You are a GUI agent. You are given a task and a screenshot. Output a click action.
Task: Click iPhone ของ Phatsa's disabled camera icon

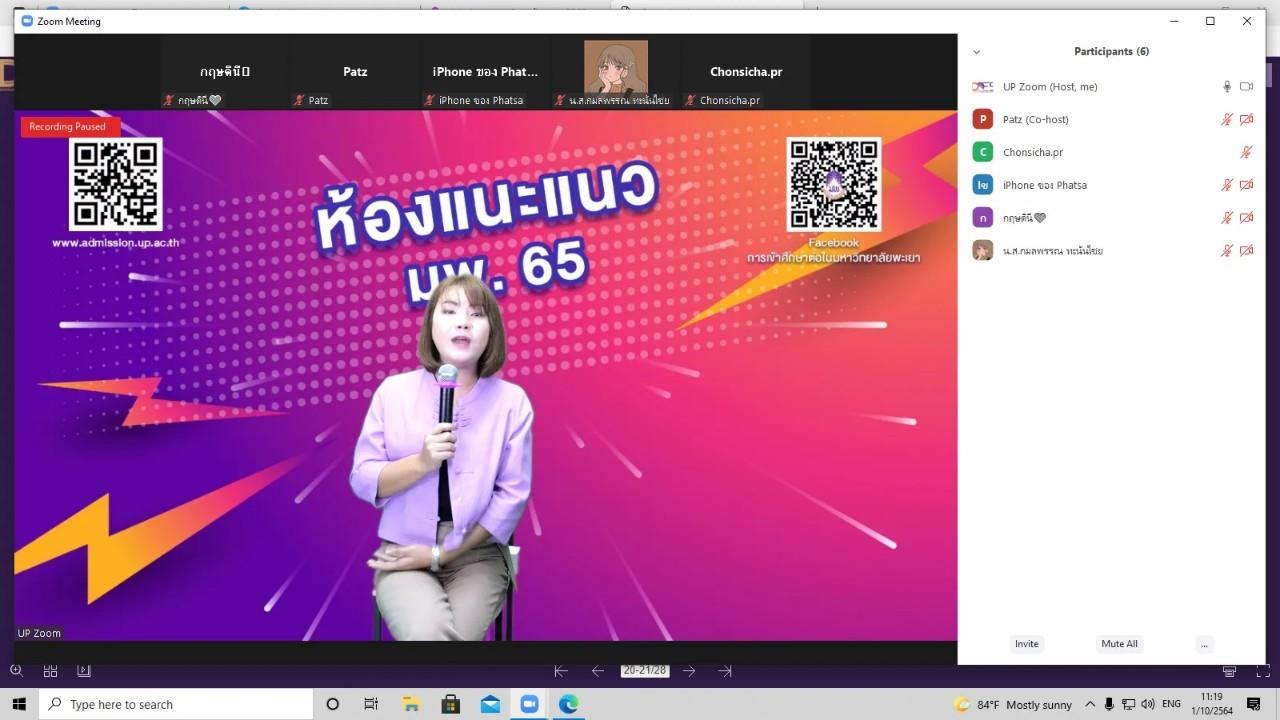1246,185
